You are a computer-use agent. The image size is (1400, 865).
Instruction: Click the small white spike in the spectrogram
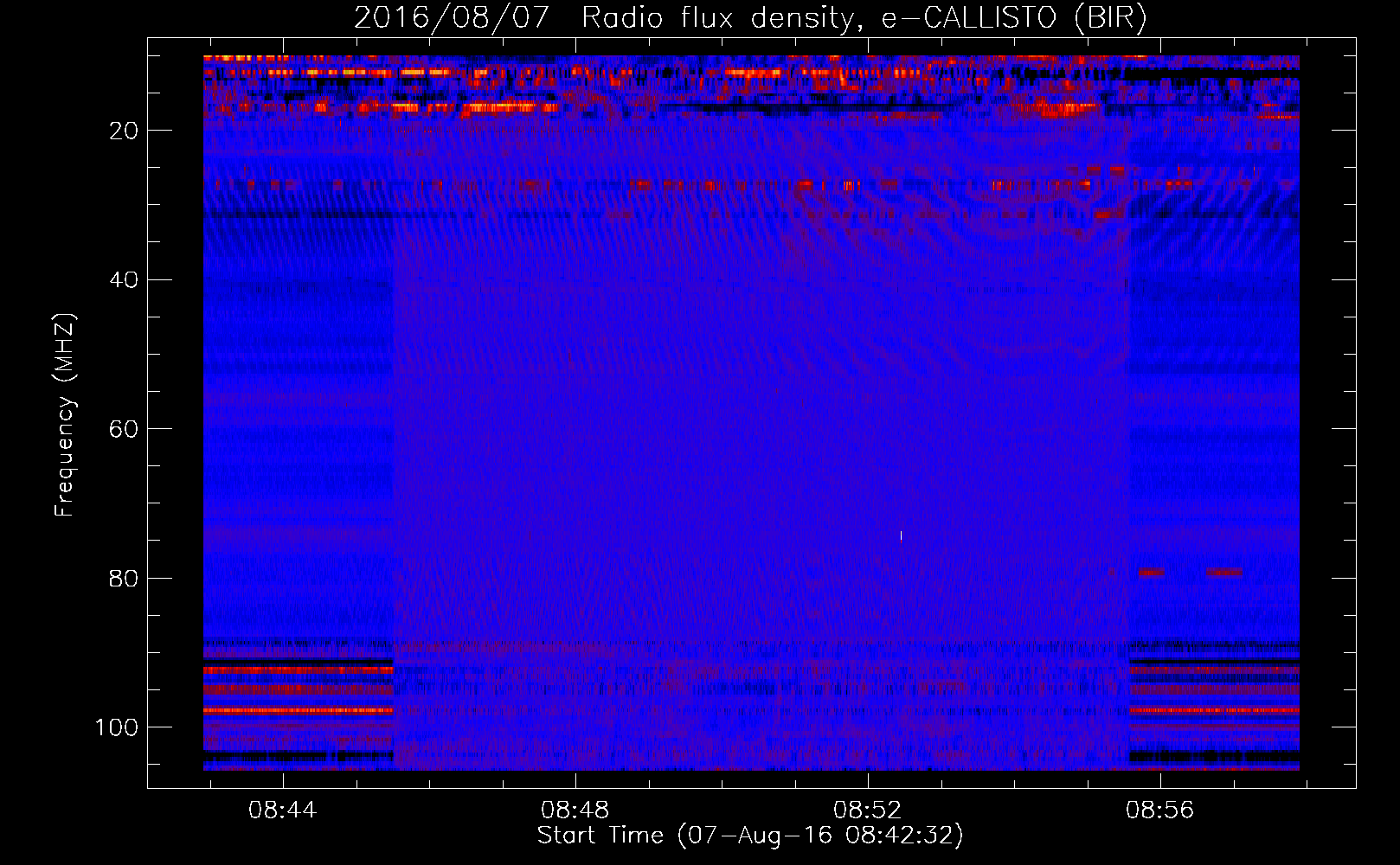(x=901, y=536)
